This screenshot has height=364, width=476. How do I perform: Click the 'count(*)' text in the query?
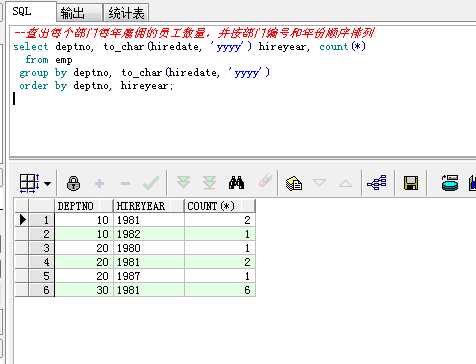click(x=342, y=47)
